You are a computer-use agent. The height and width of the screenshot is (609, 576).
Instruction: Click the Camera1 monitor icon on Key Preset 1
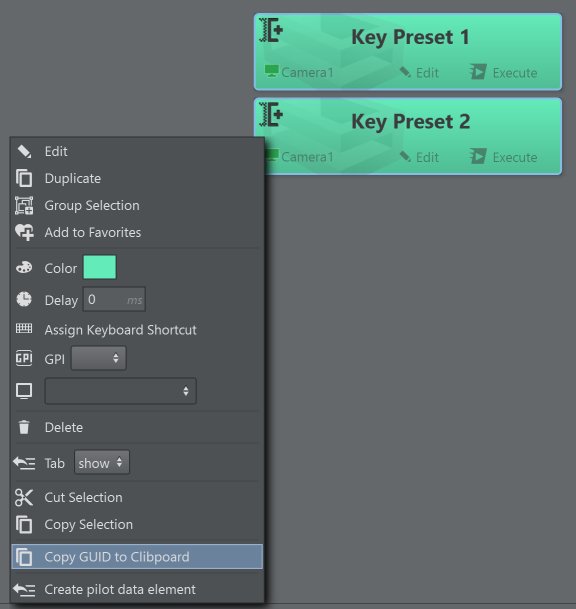(x=271, y=71)
